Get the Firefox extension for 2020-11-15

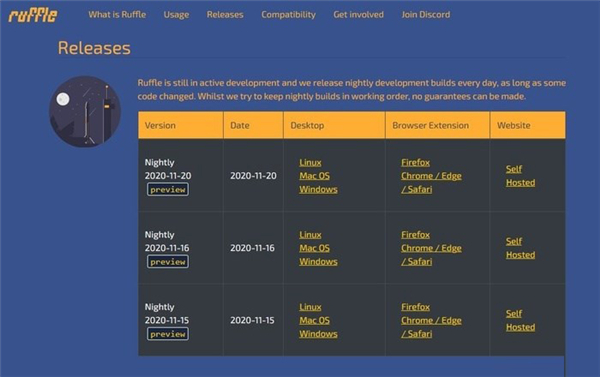pos(416,307)
